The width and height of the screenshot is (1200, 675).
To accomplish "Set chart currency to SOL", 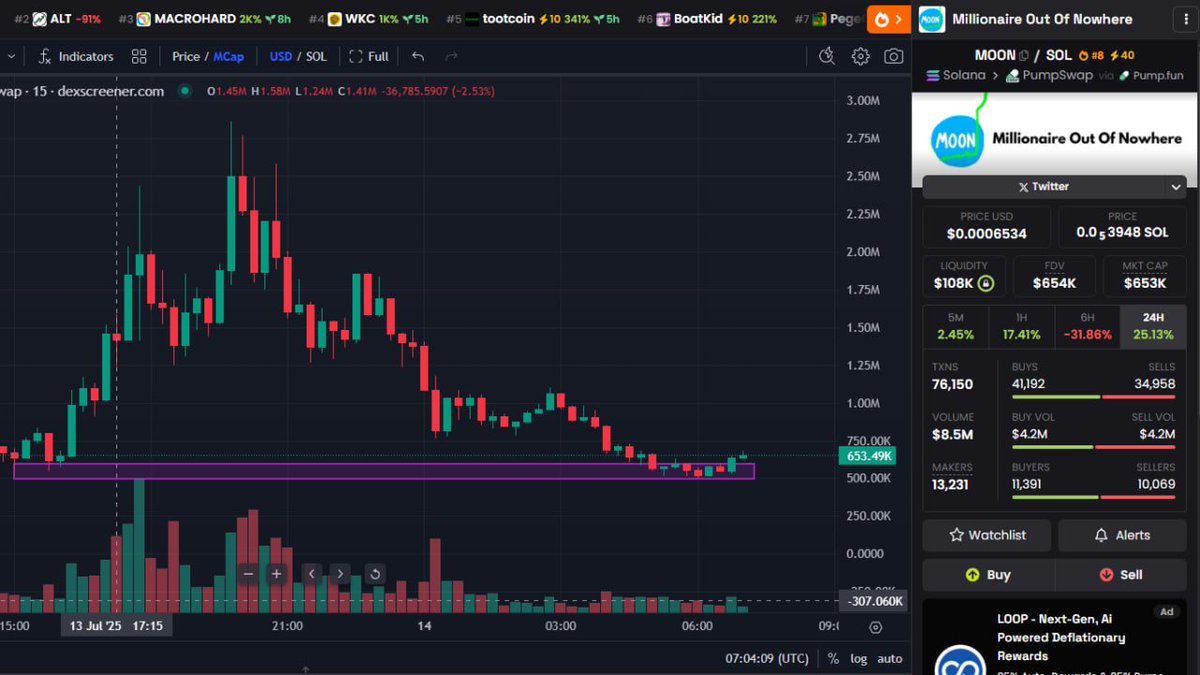I will (316, 57).
